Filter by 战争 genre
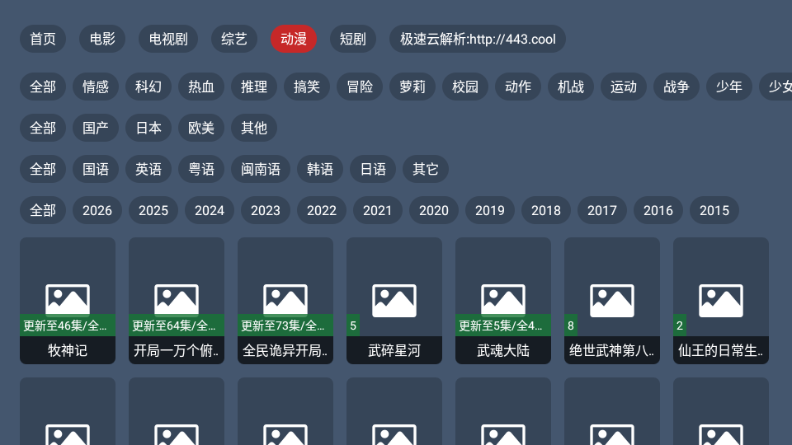Image resolution: width=792 pixels, height=445 pixels. [676, 87]
